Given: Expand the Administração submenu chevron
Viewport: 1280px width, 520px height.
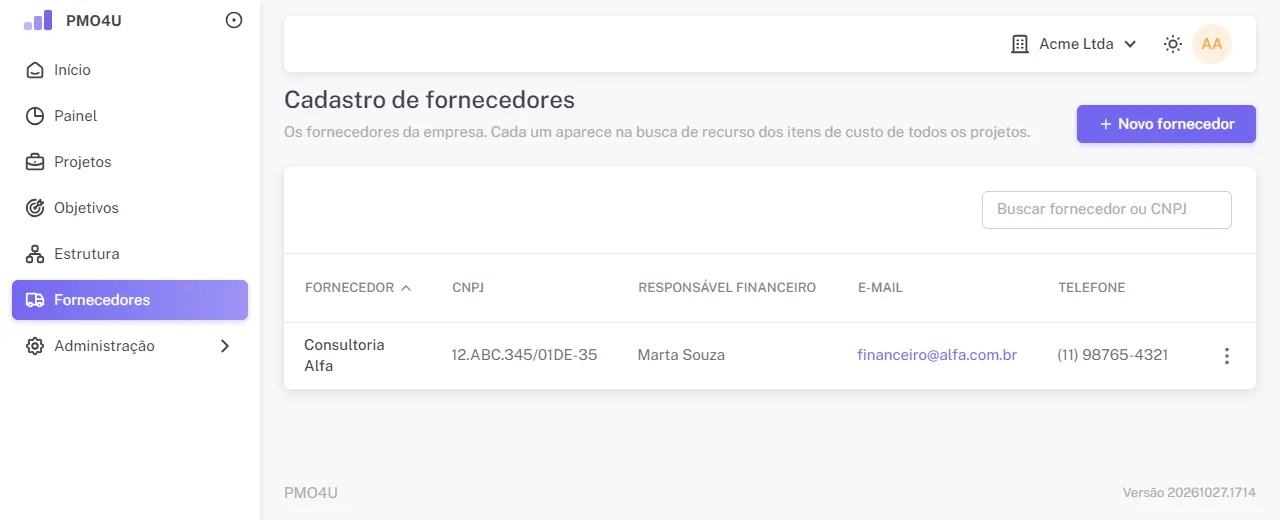Looking at the screenshot, I should click(x=225, y=346).
